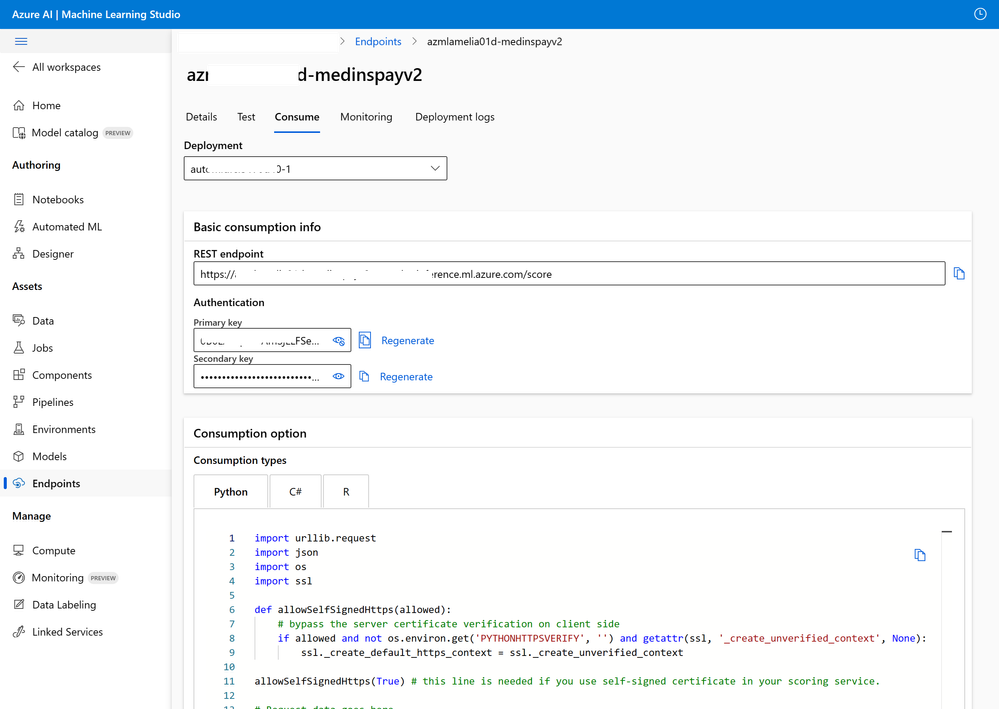The image size is (999, 709).
Task: Open the Environments section
Action: [x=64, y=429]
